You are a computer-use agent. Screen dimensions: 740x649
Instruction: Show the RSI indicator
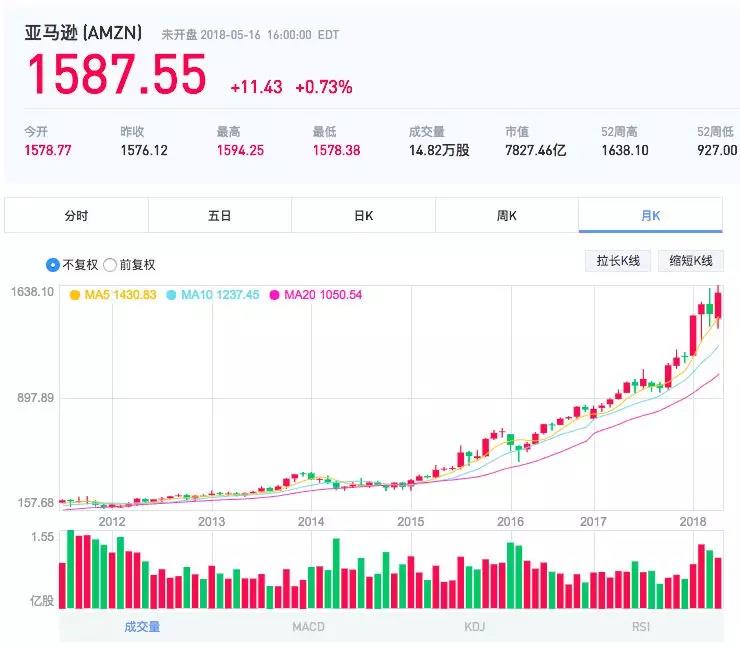[x=640, y=627]
